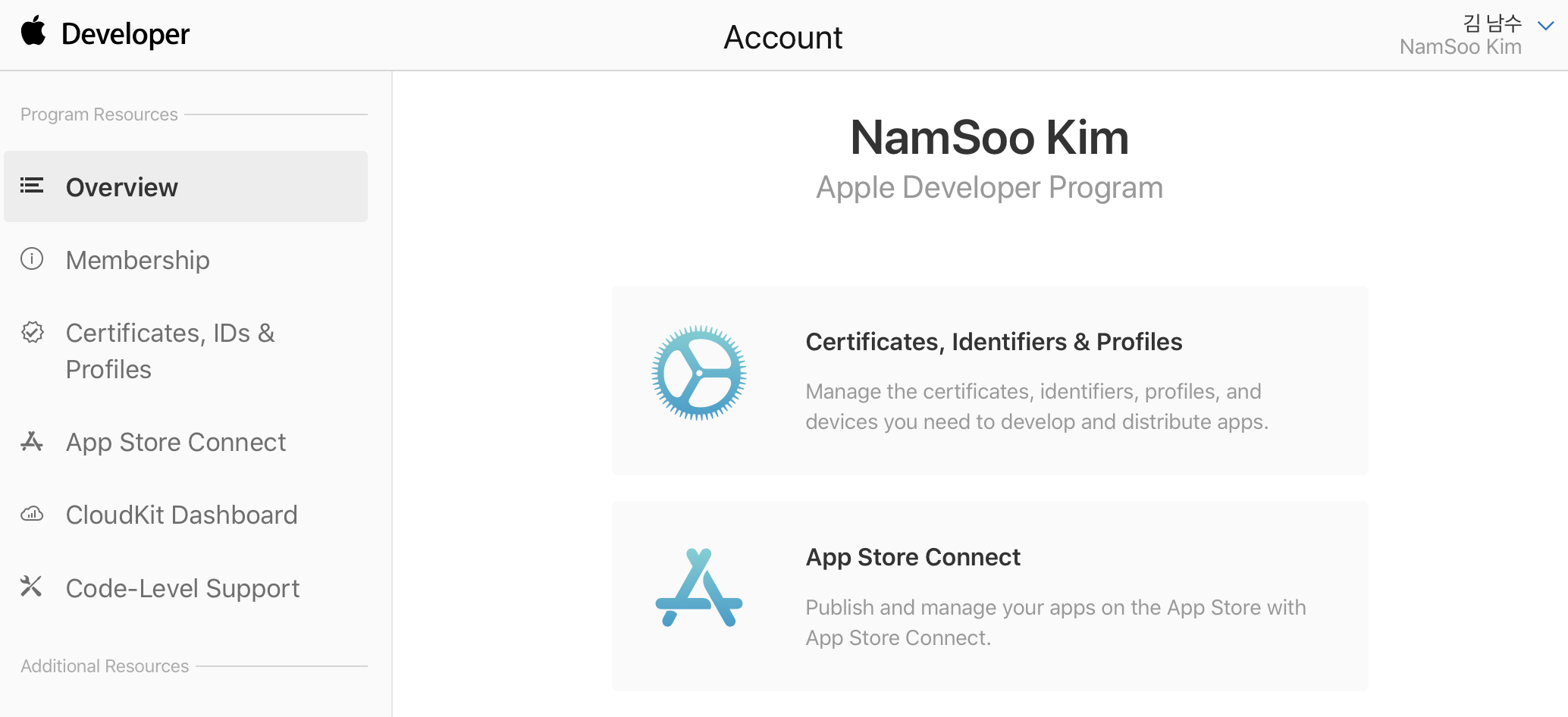Expand the account dropdown chevron
Viewport: 1568px width, 717px height.
1546,26
